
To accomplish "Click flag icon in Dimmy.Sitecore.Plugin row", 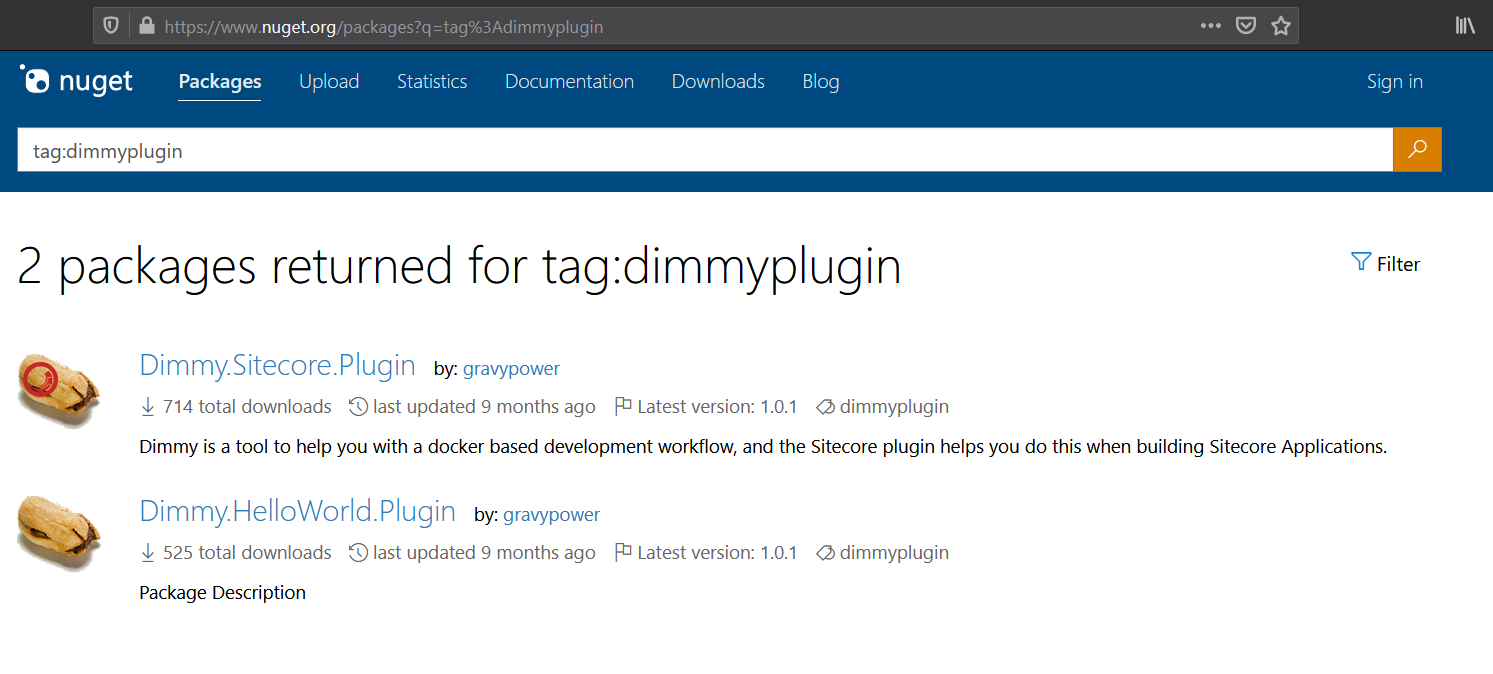I will (x=623, y=407).
